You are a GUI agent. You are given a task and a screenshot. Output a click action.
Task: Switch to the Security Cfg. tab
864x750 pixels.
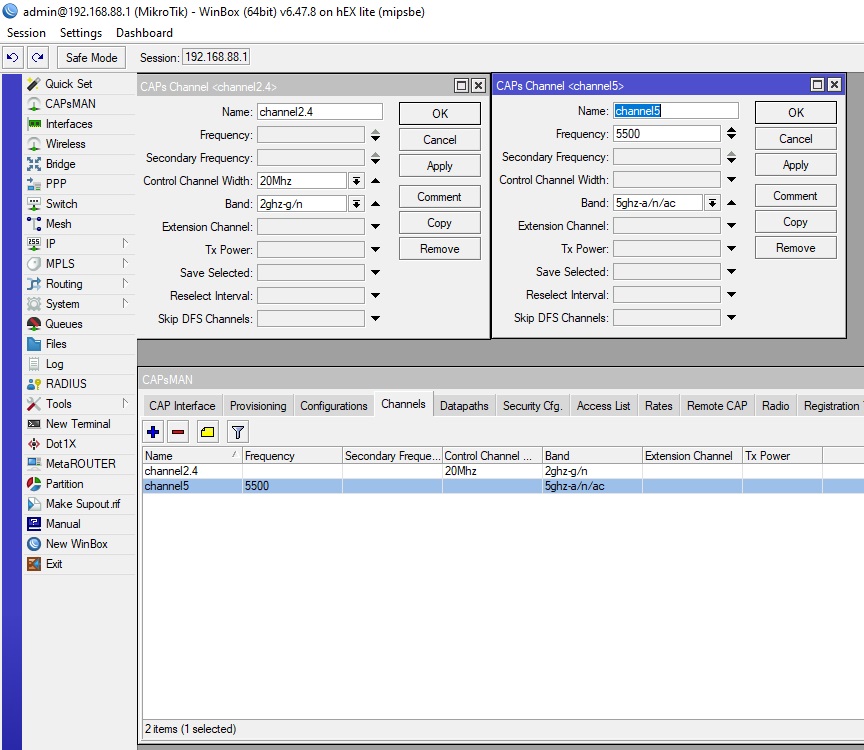tap(532, 406)
